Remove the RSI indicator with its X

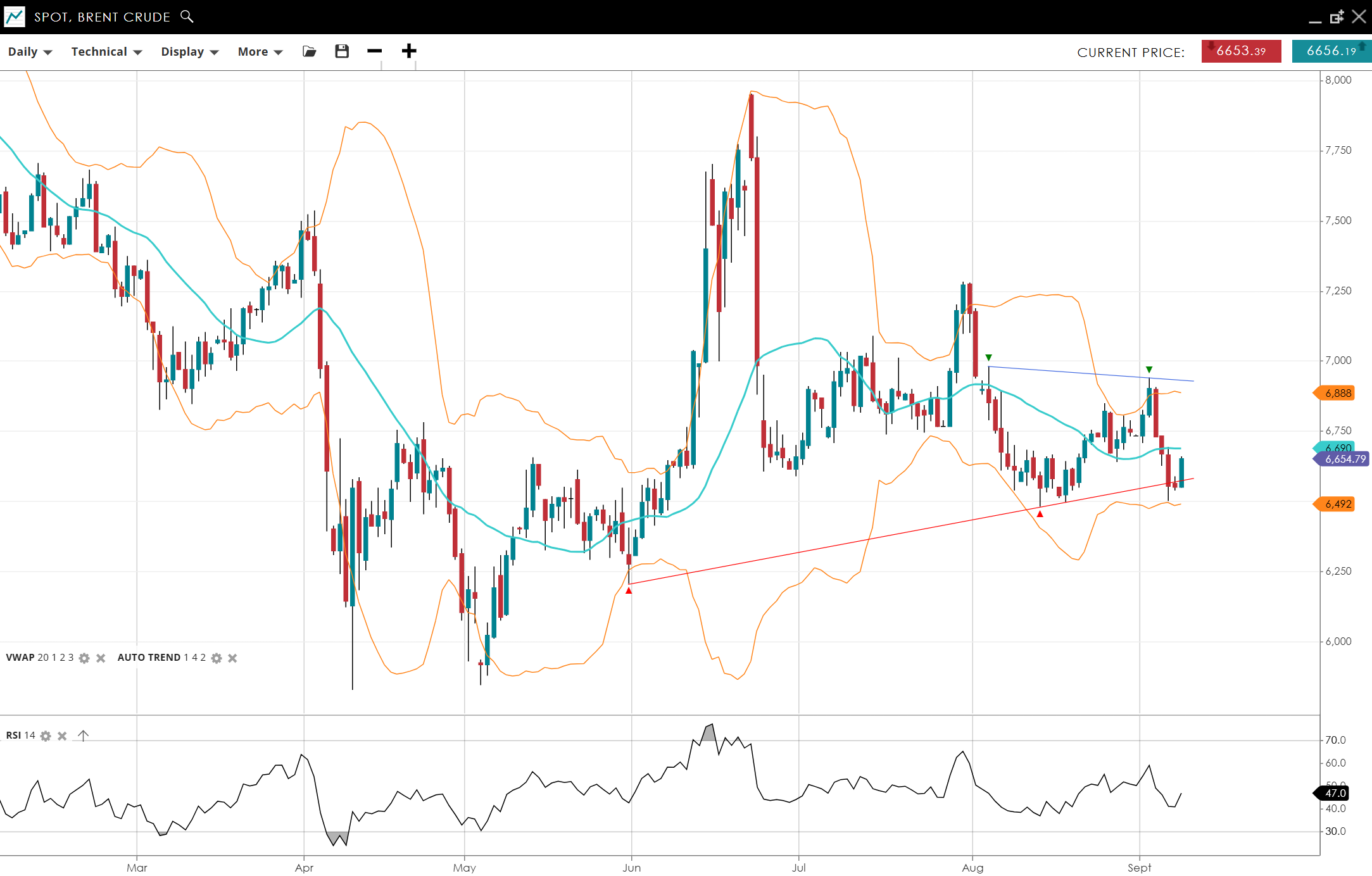click(x=62, y=736)
